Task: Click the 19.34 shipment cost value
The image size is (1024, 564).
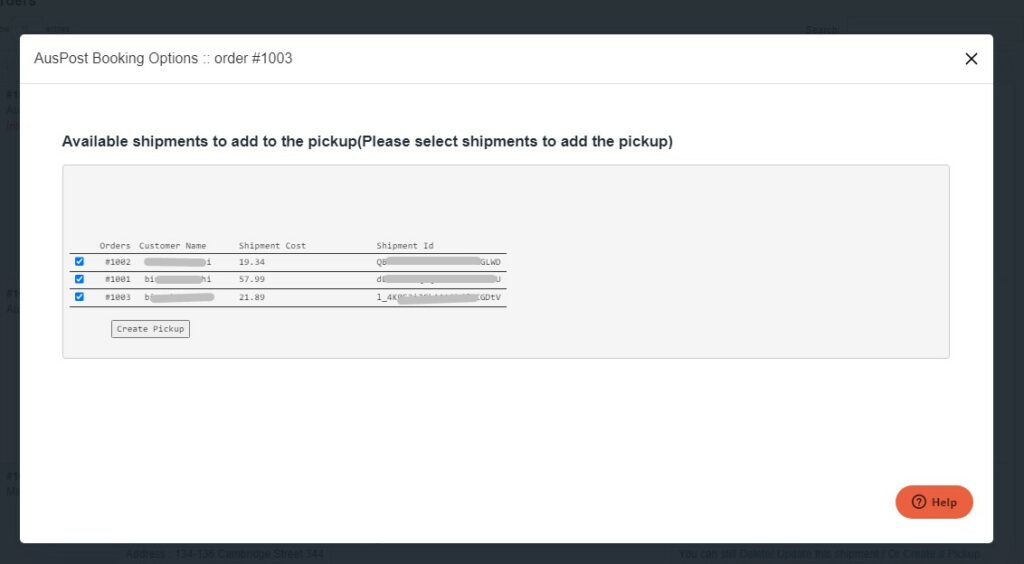Action: tap(252, 262)
